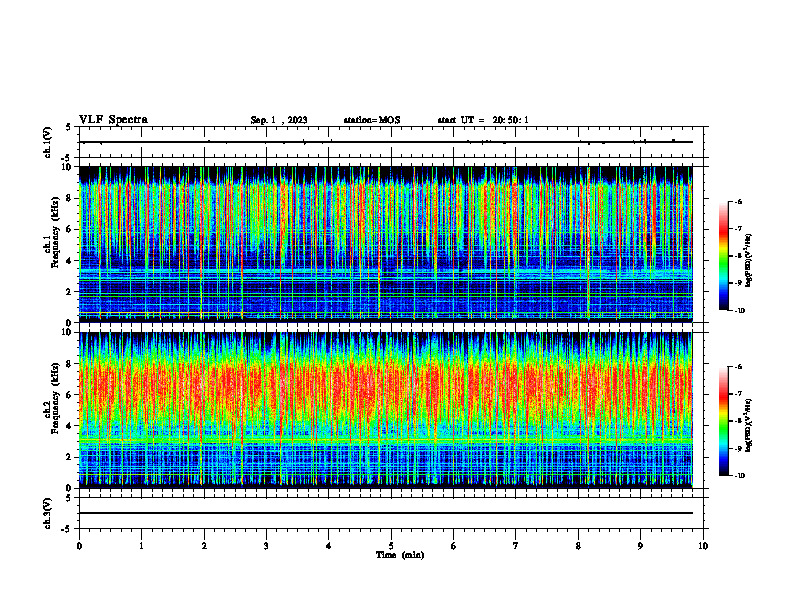Click the time axis tick label "4"
Image resolution: width=792 pixels, height=612 pixels.
click(x=329, y=546)
